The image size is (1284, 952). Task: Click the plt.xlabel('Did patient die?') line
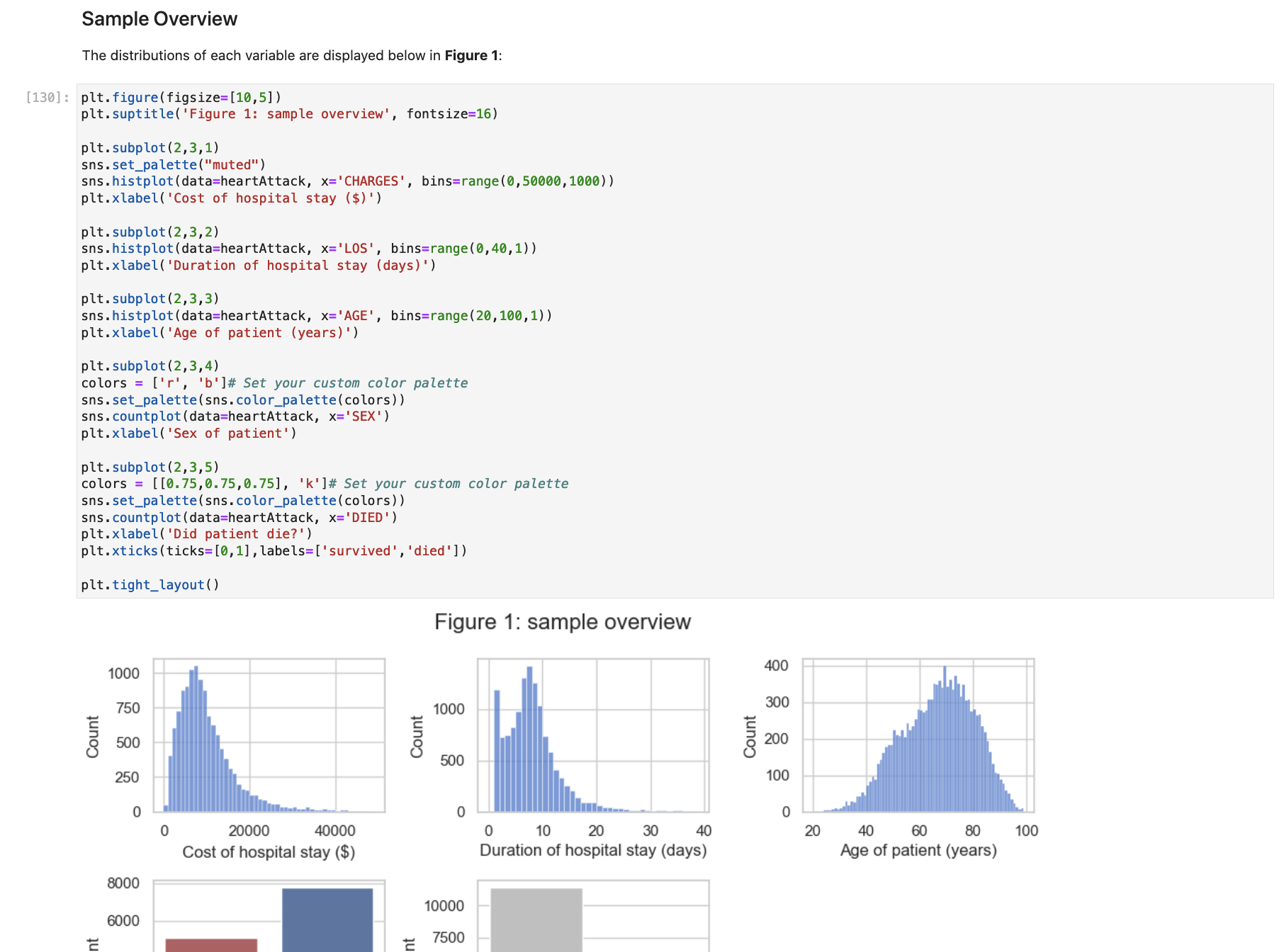point(196,534)
